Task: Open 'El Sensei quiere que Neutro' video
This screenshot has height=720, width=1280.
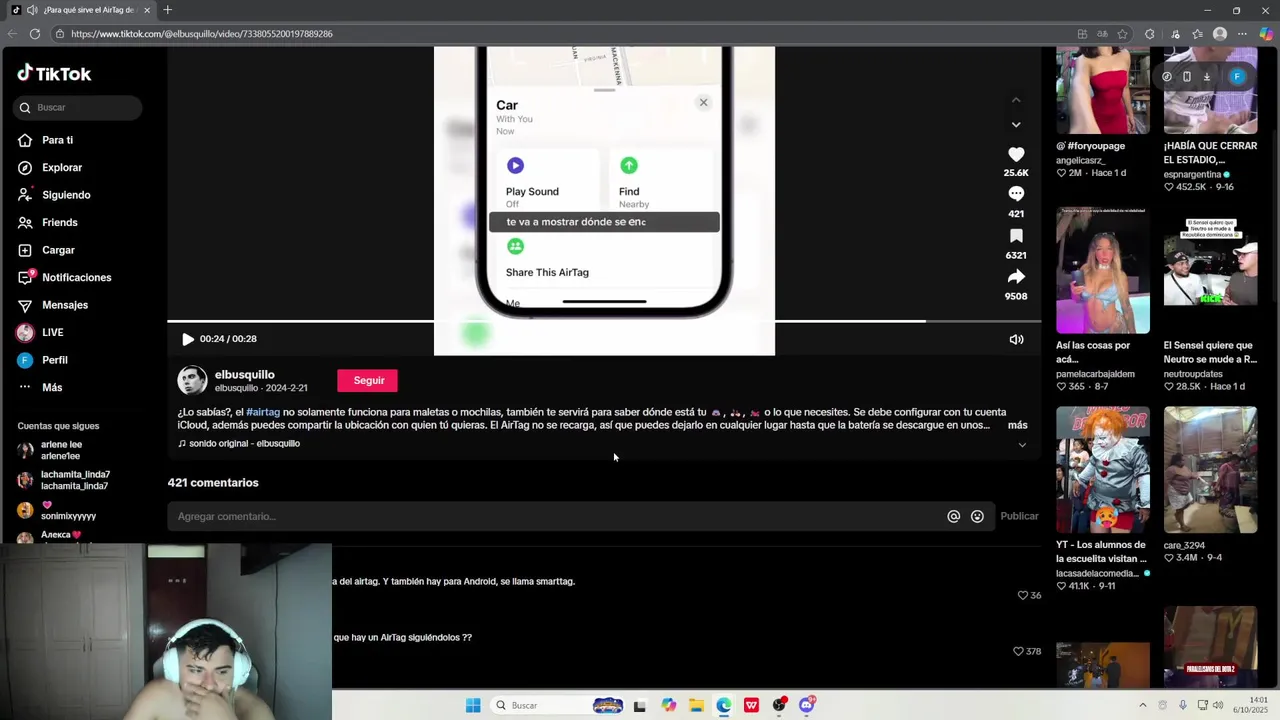Action: pyautogui.click(x=1210, y=270)
